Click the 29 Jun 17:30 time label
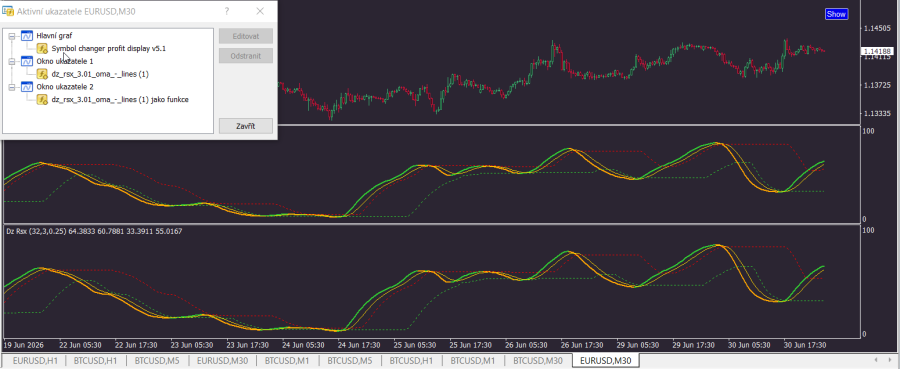The width and height of the screenshot is (900, 369). tap(693, 345)
